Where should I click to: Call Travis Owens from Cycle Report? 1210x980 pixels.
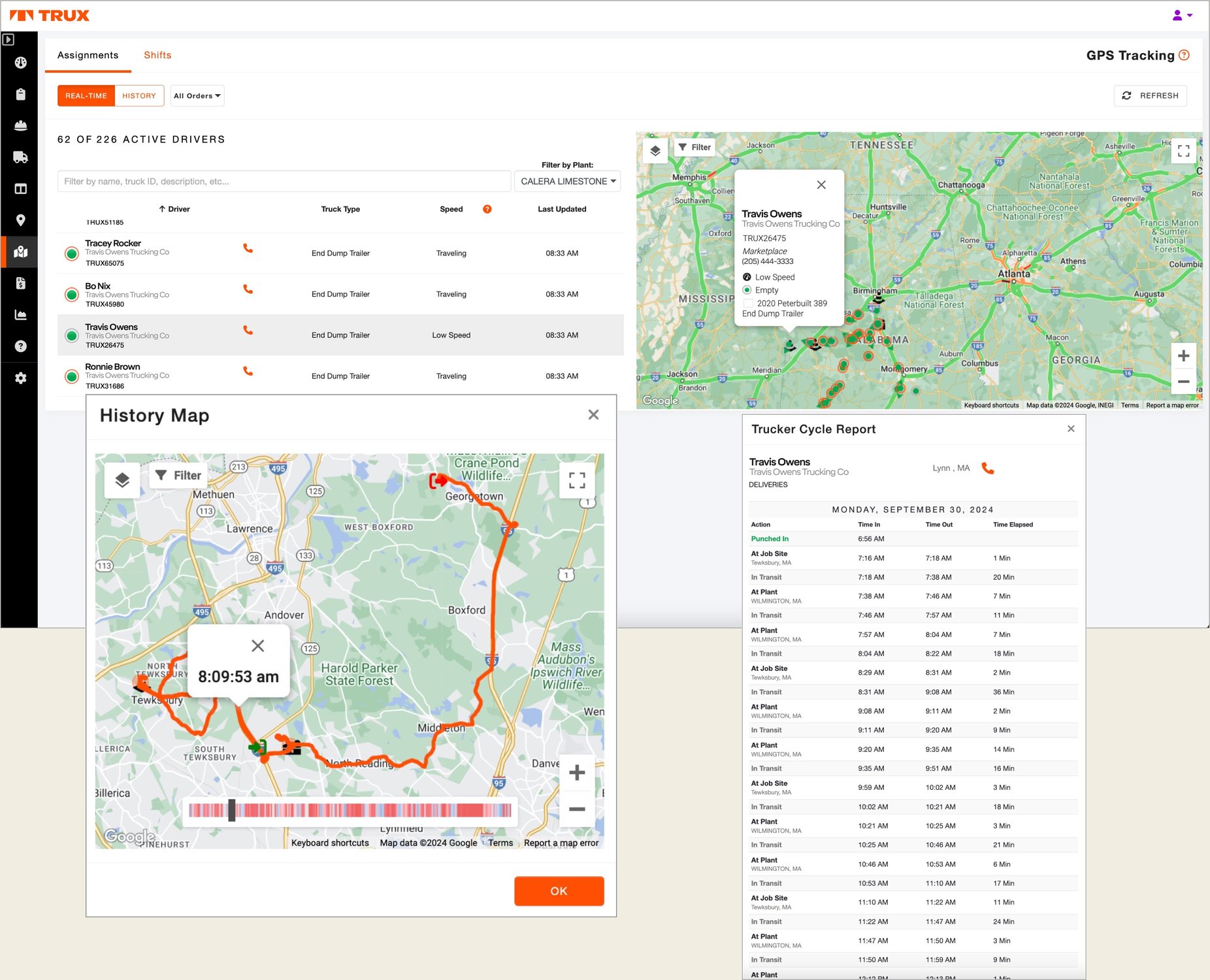[x=988, y=468]
